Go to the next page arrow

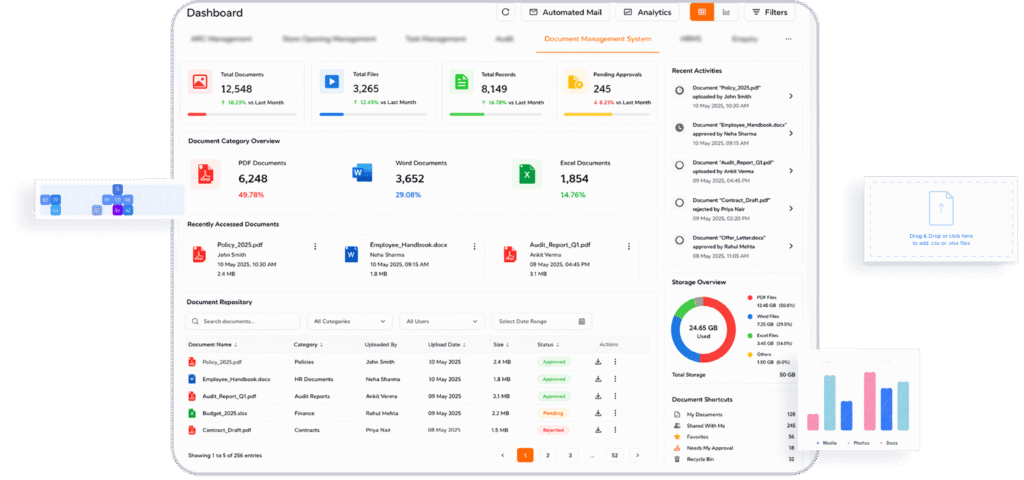click(637, 455)
